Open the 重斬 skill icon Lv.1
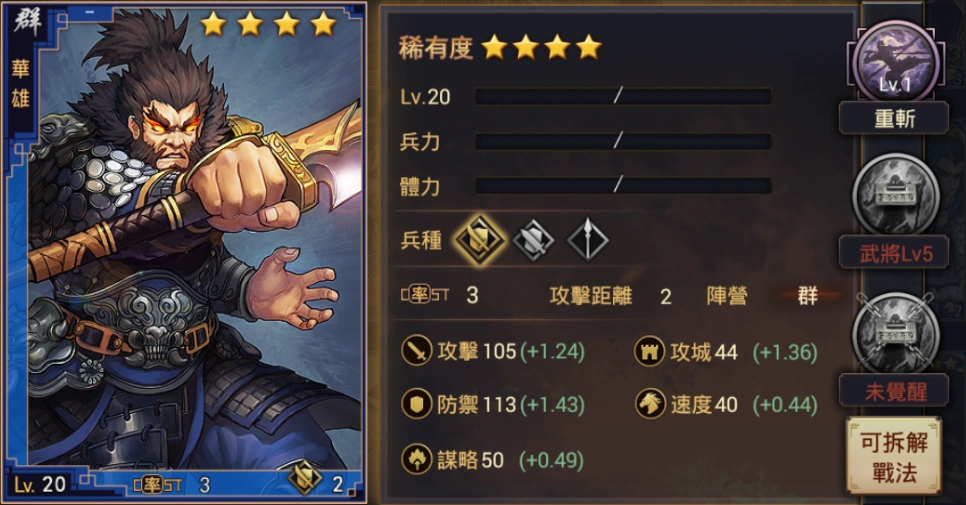This screenshot has width=966, height=505. (x=893, y=61)
